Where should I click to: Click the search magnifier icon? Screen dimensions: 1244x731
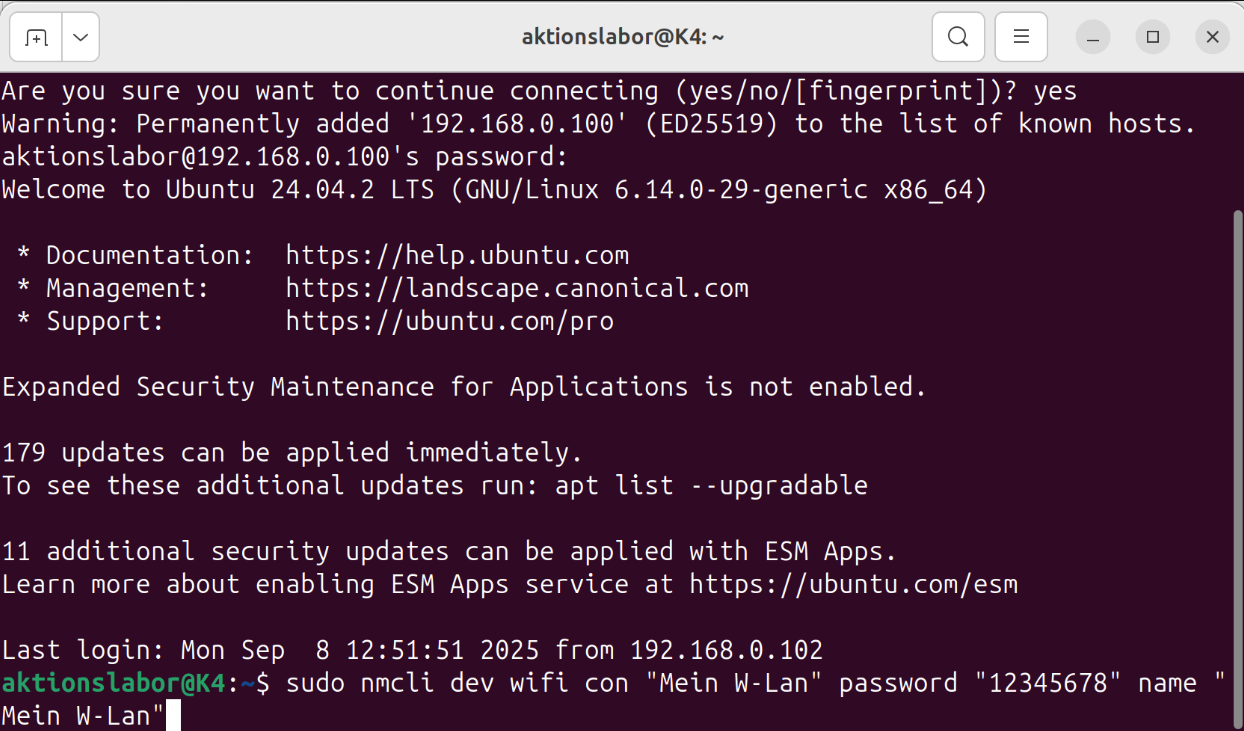[x=958, y=38]
